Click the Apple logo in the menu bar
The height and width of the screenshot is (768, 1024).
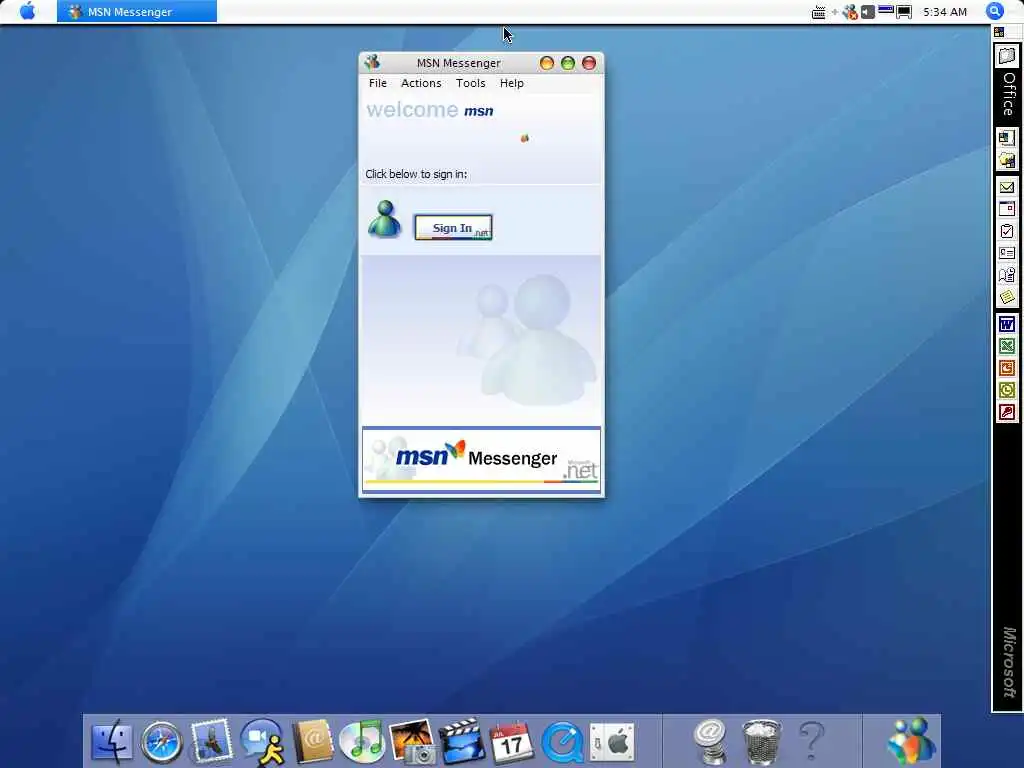click(27, 11)
